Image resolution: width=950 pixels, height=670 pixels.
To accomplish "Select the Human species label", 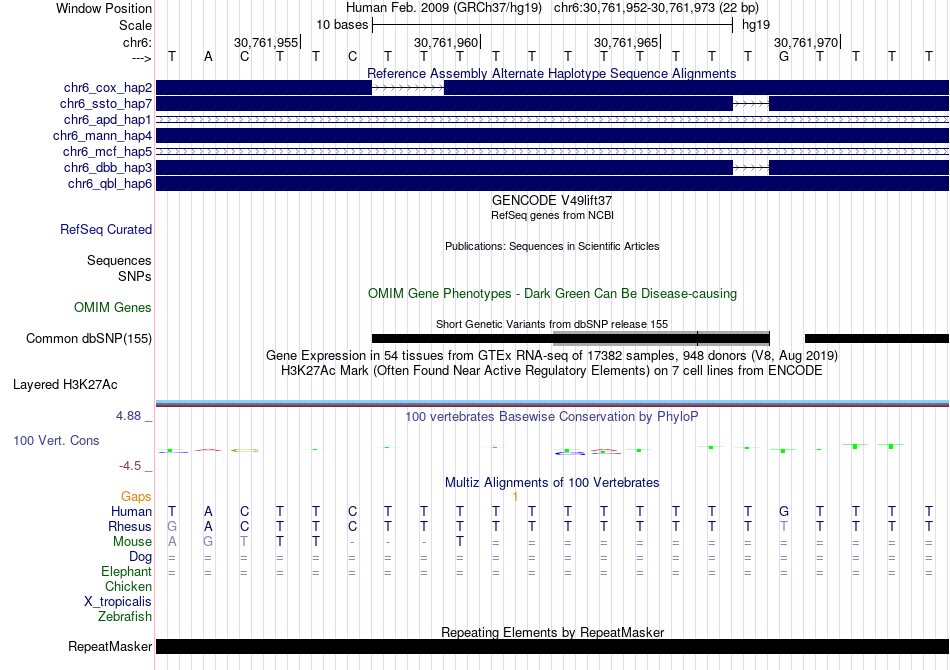I will coord(131,511).
